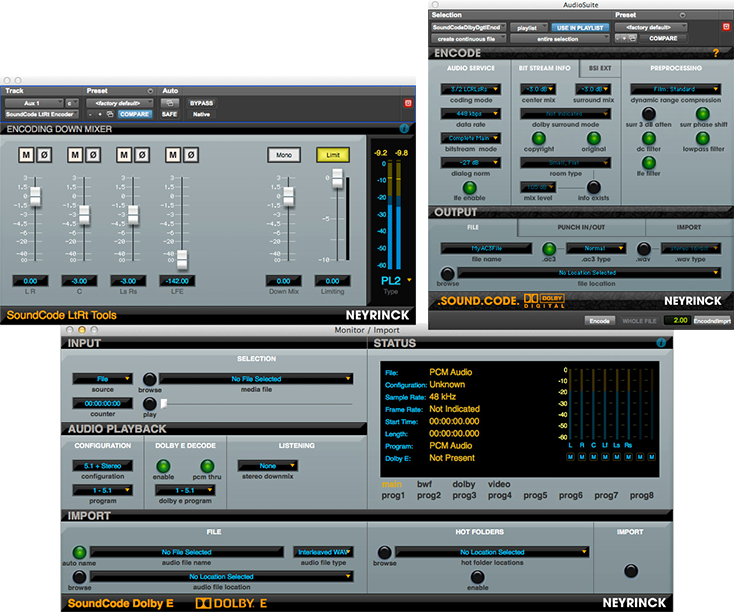Toggle the yellow Limit button
734x612 pixels.
pos(333,155)
